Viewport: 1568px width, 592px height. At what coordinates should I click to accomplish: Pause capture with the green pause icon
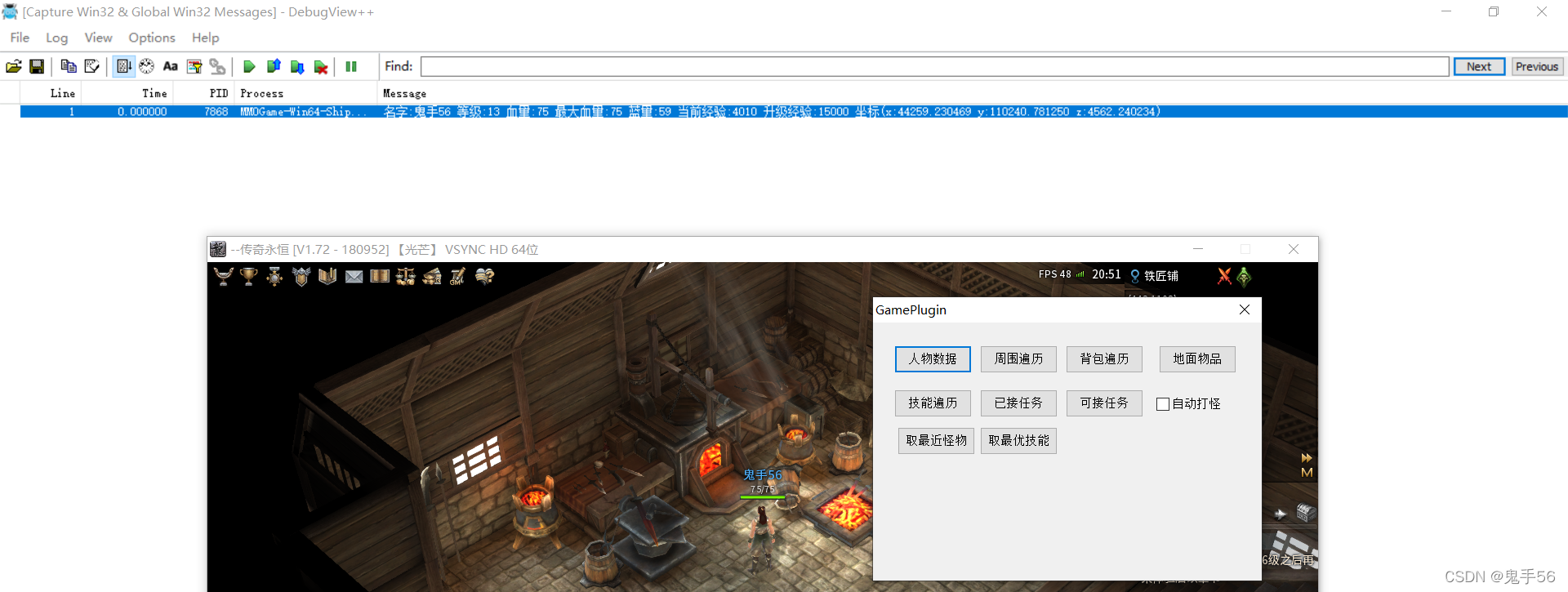tap(351, 67)
